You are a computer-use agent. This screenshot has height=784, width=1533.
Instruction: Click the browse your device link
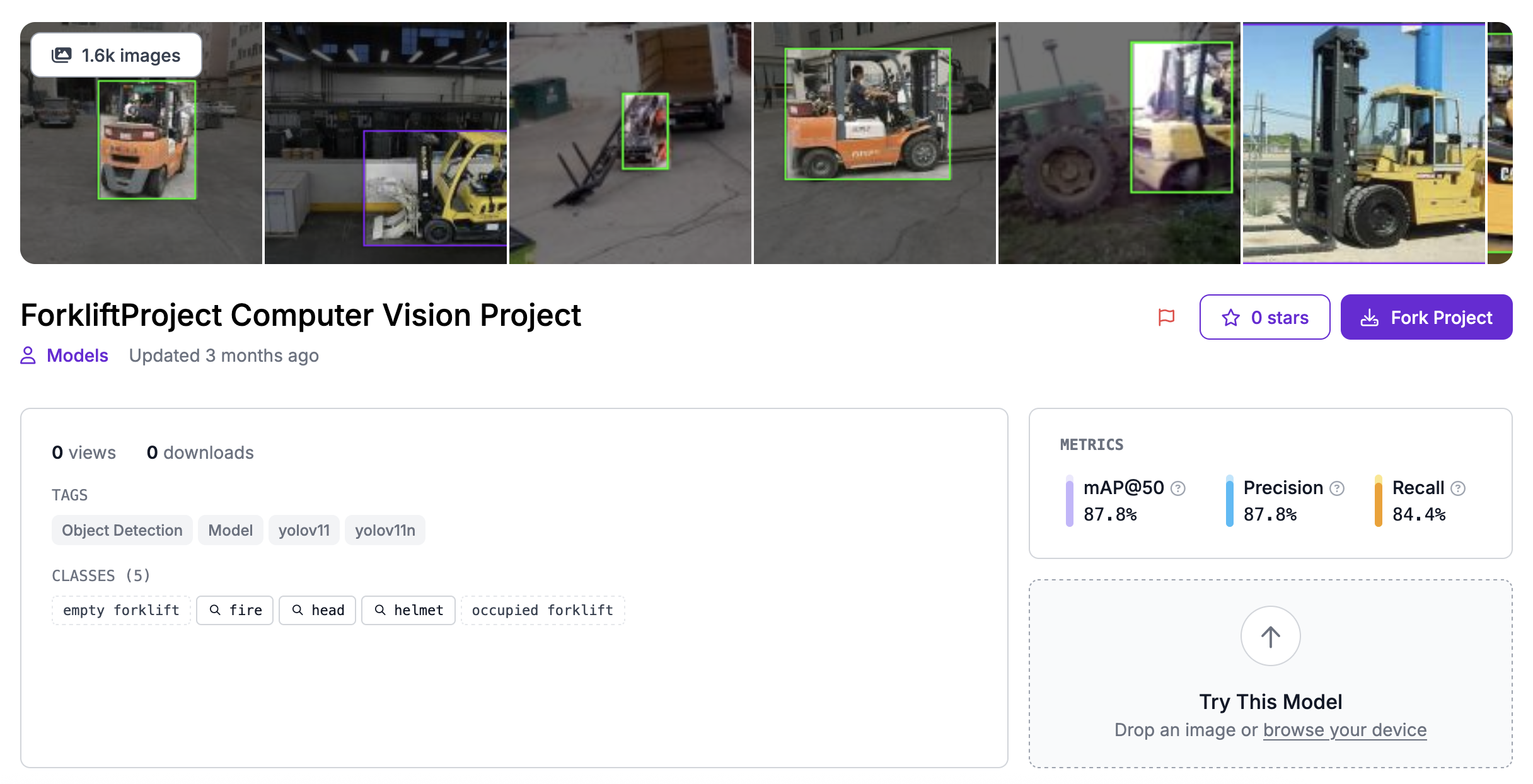point(1345,730)
